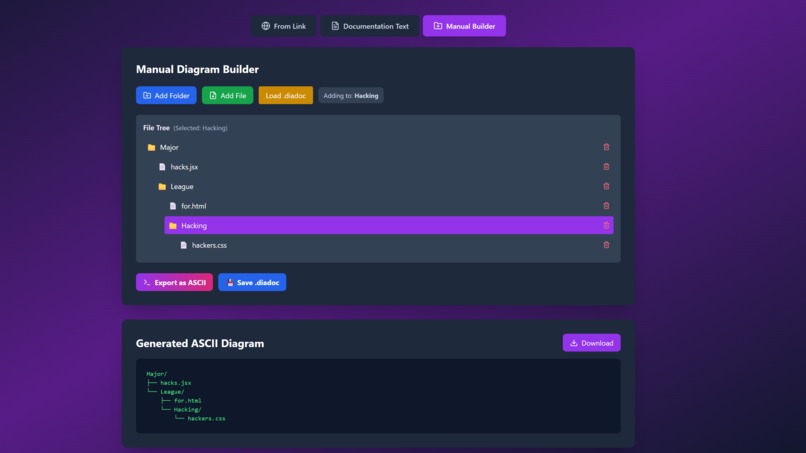Select the Major folder in file tree
Image resolution: width=806 pixels, height=453 pixels.
tap(378, 147)
